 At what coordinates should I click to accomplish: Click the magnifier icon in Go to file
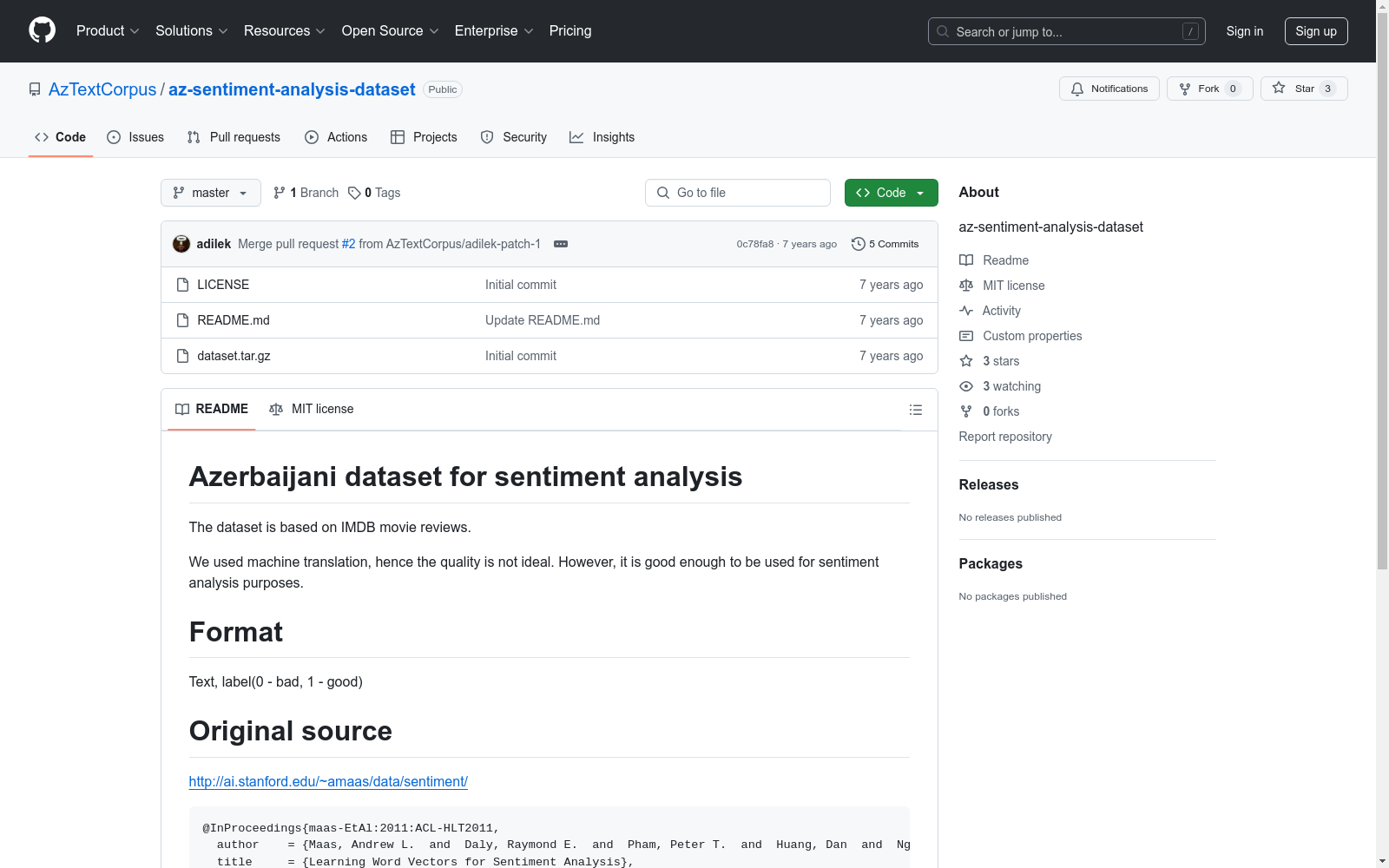(x=663, y=193)
